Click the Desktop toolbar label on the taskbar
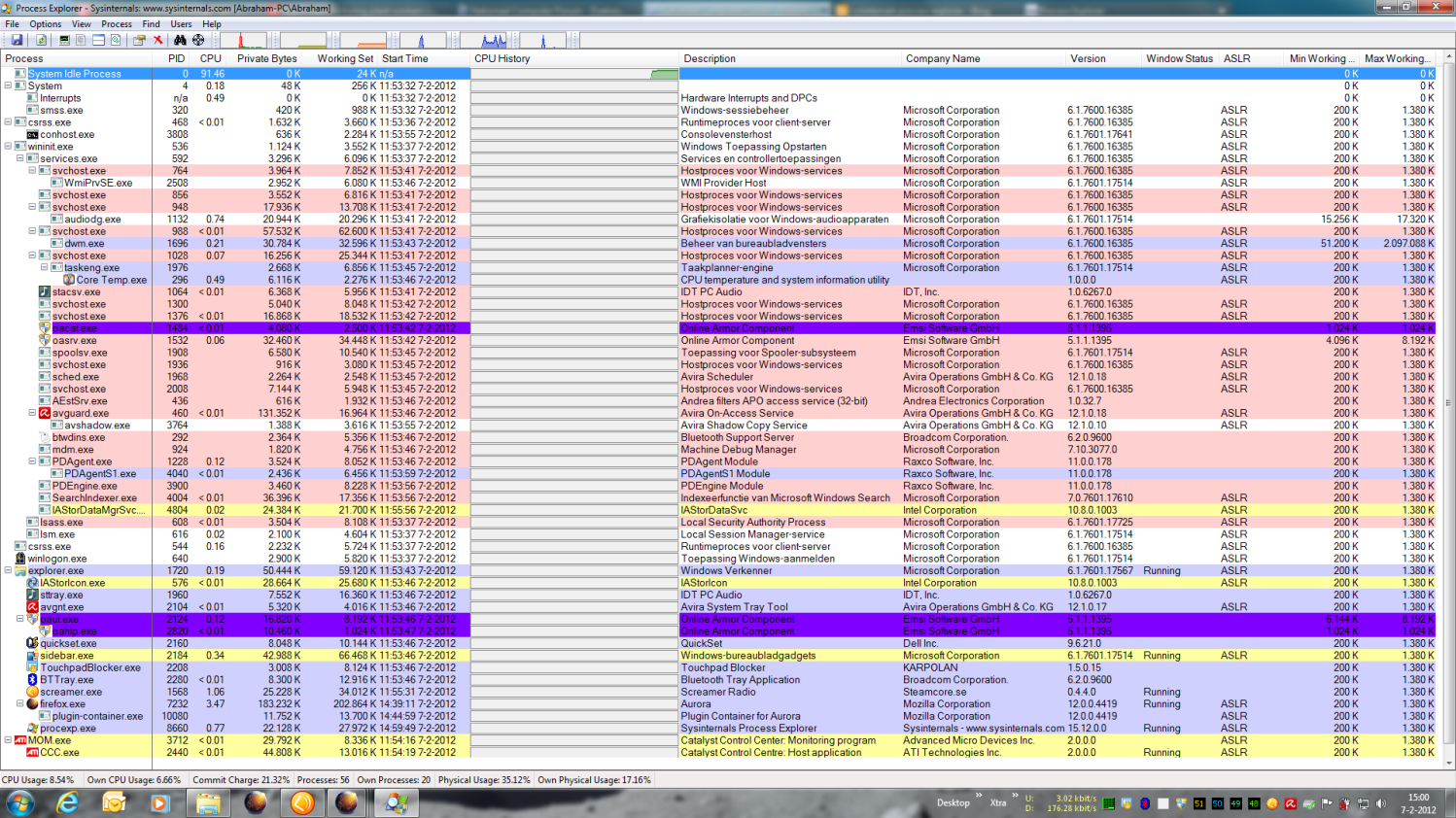Viewport: 1456px width, 818px height. [x=953, y=803]
